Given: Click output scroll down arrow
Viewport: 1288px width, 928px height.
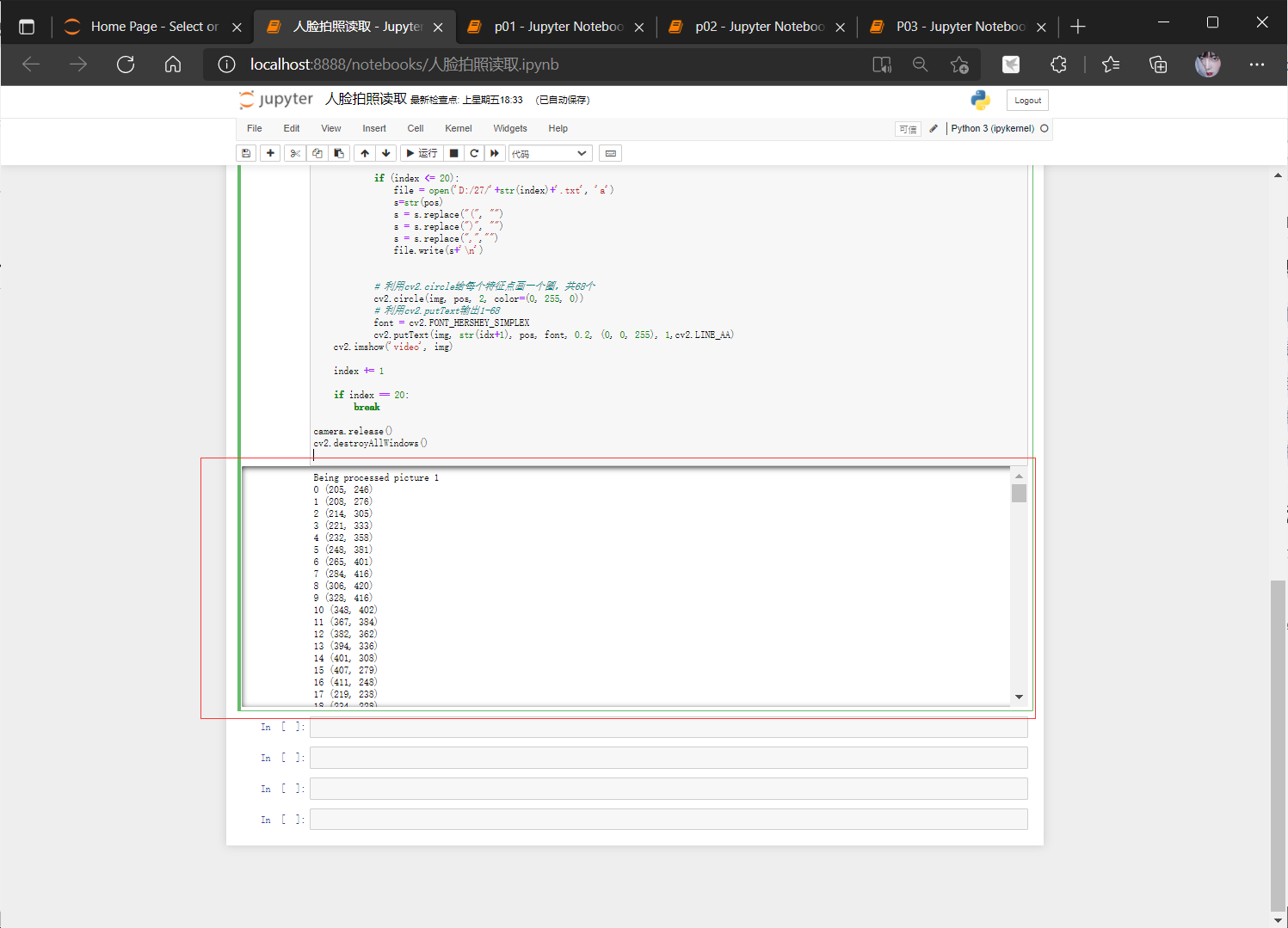Looking at the screenshot, I should (x=1019, y=698).
